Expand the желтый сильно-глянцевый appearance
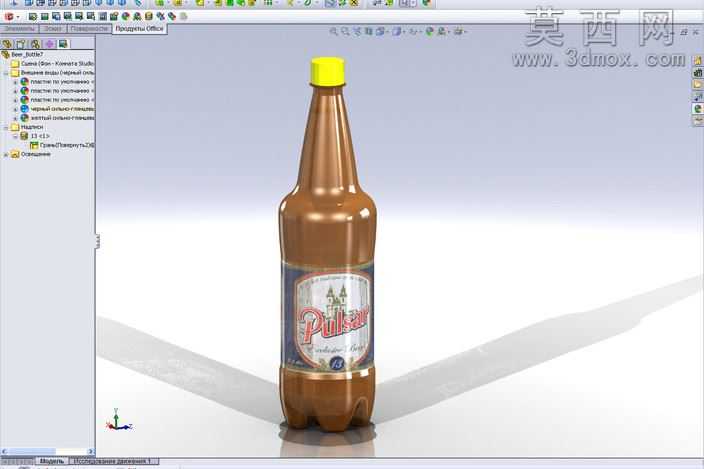The height and width of the screenshot is (469, 704). tap(15, 118)
